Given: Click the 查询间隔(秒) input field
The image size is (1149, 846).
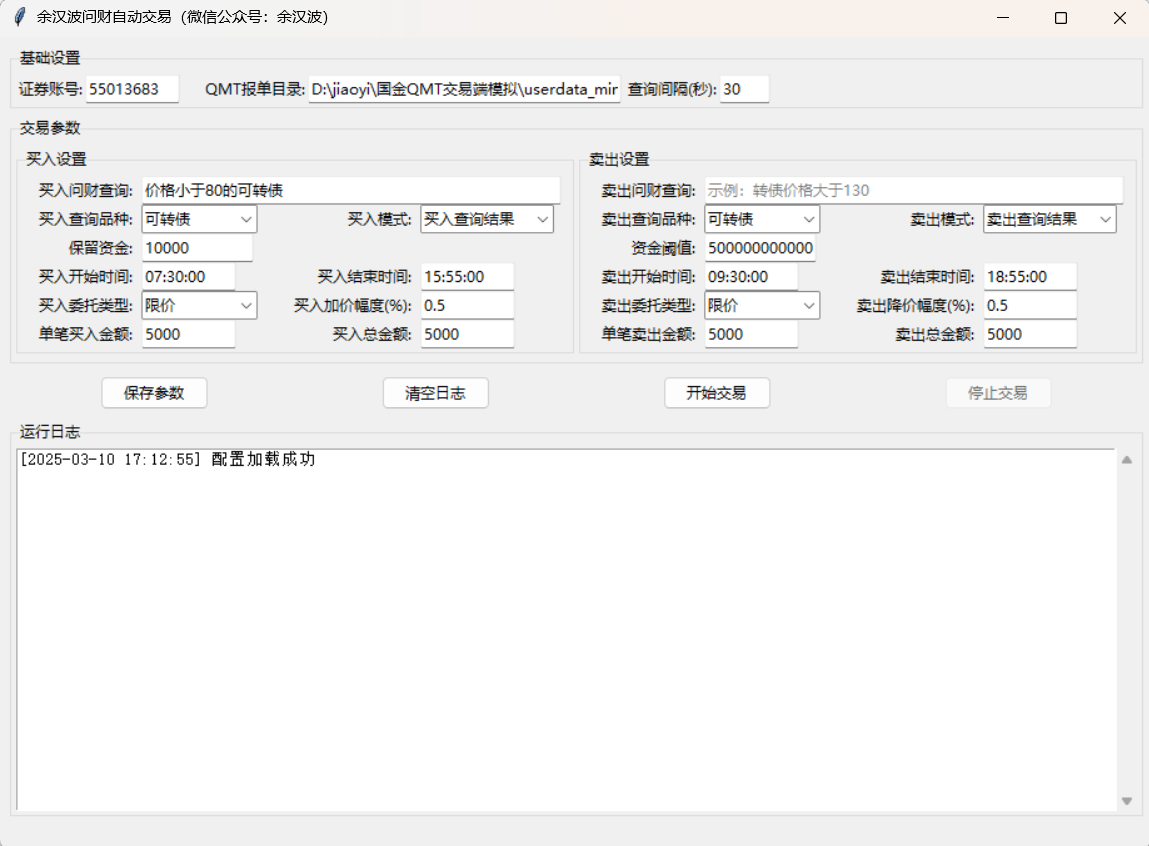Looking at the screenshot, I should (744, 89).
